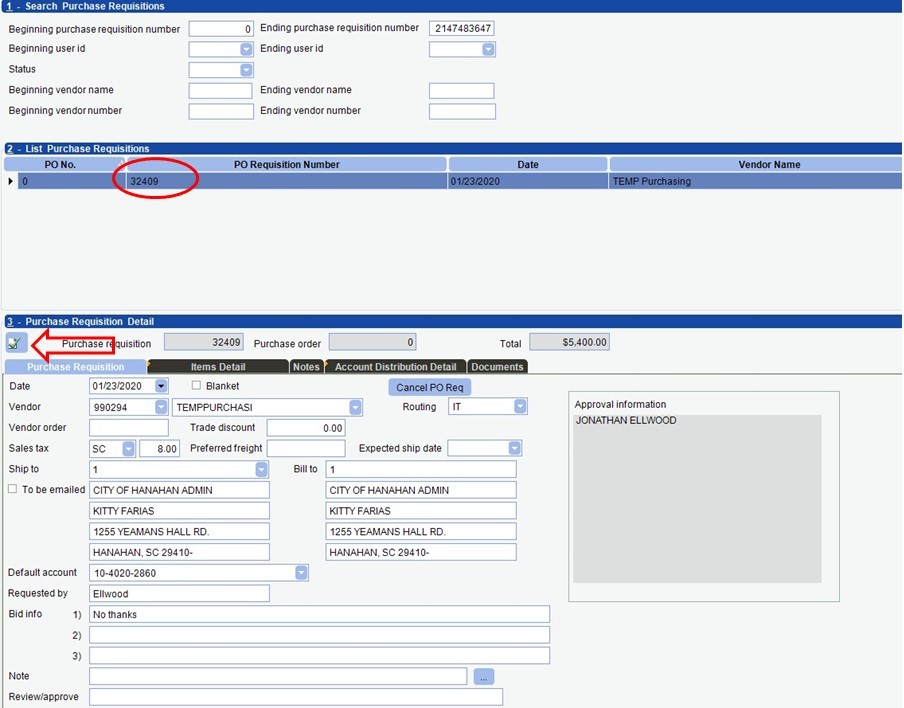
Task: Click the Bill to number field
Action: (x=421, y=469)
